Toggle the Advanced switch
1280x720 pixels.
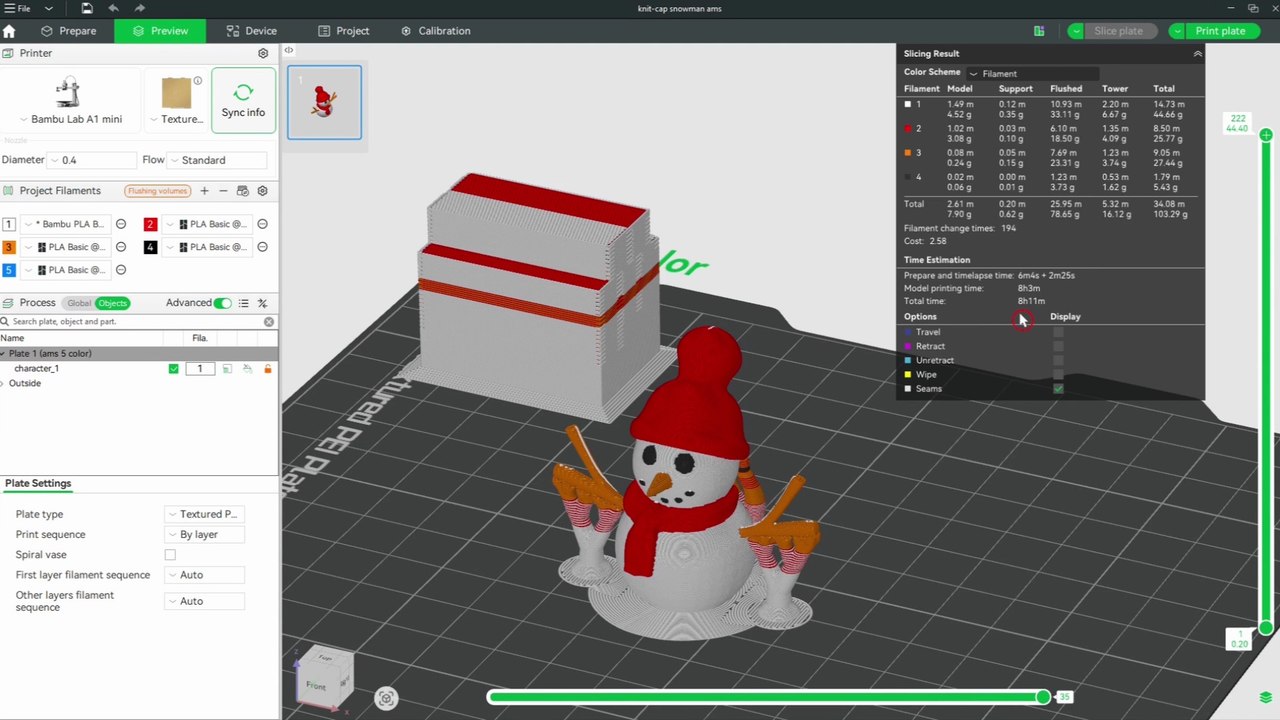point(222,303)
